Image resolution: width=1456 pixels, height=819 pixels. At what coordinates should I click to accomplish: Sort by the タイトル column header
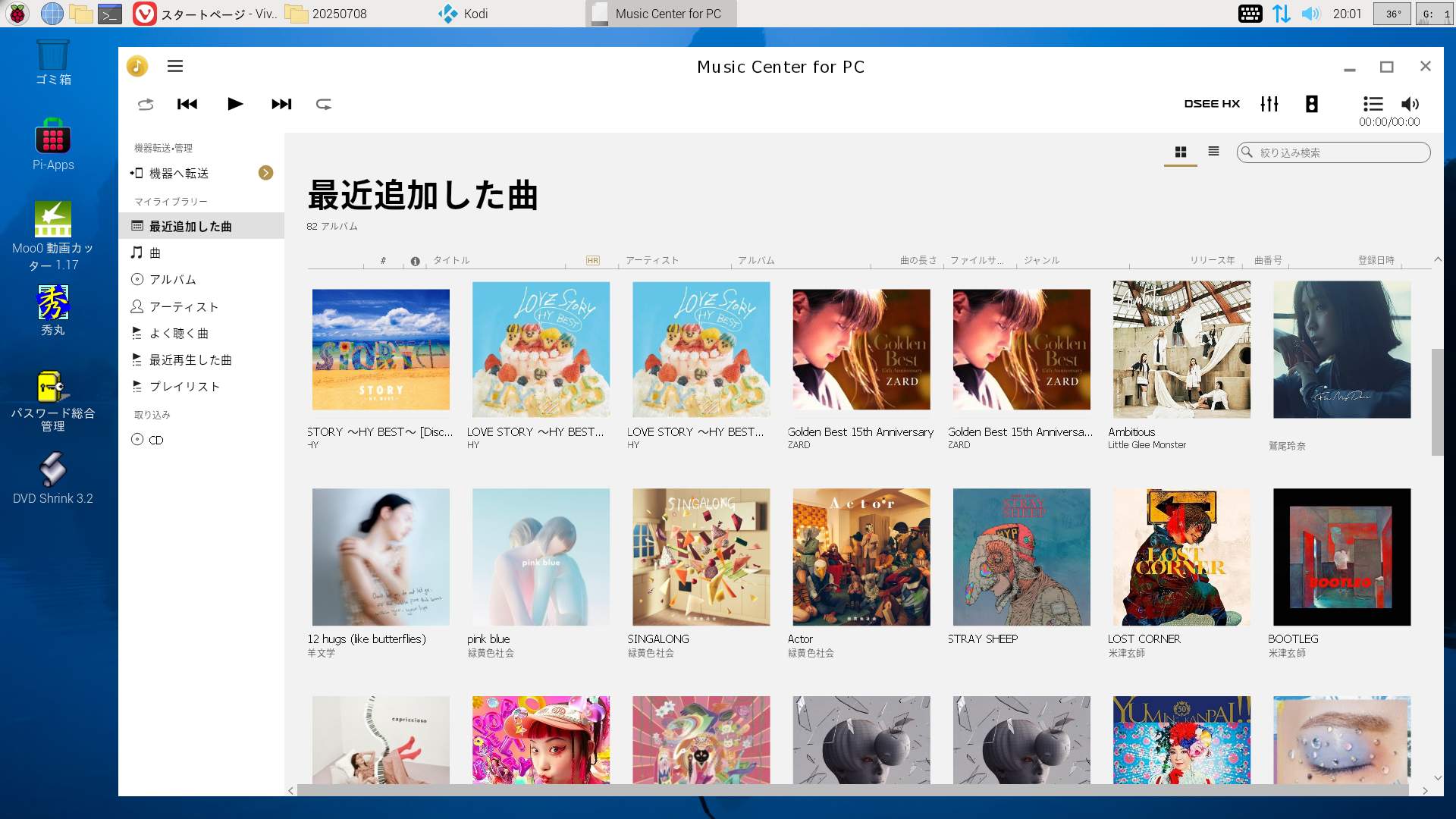click(x=451, y=260)
